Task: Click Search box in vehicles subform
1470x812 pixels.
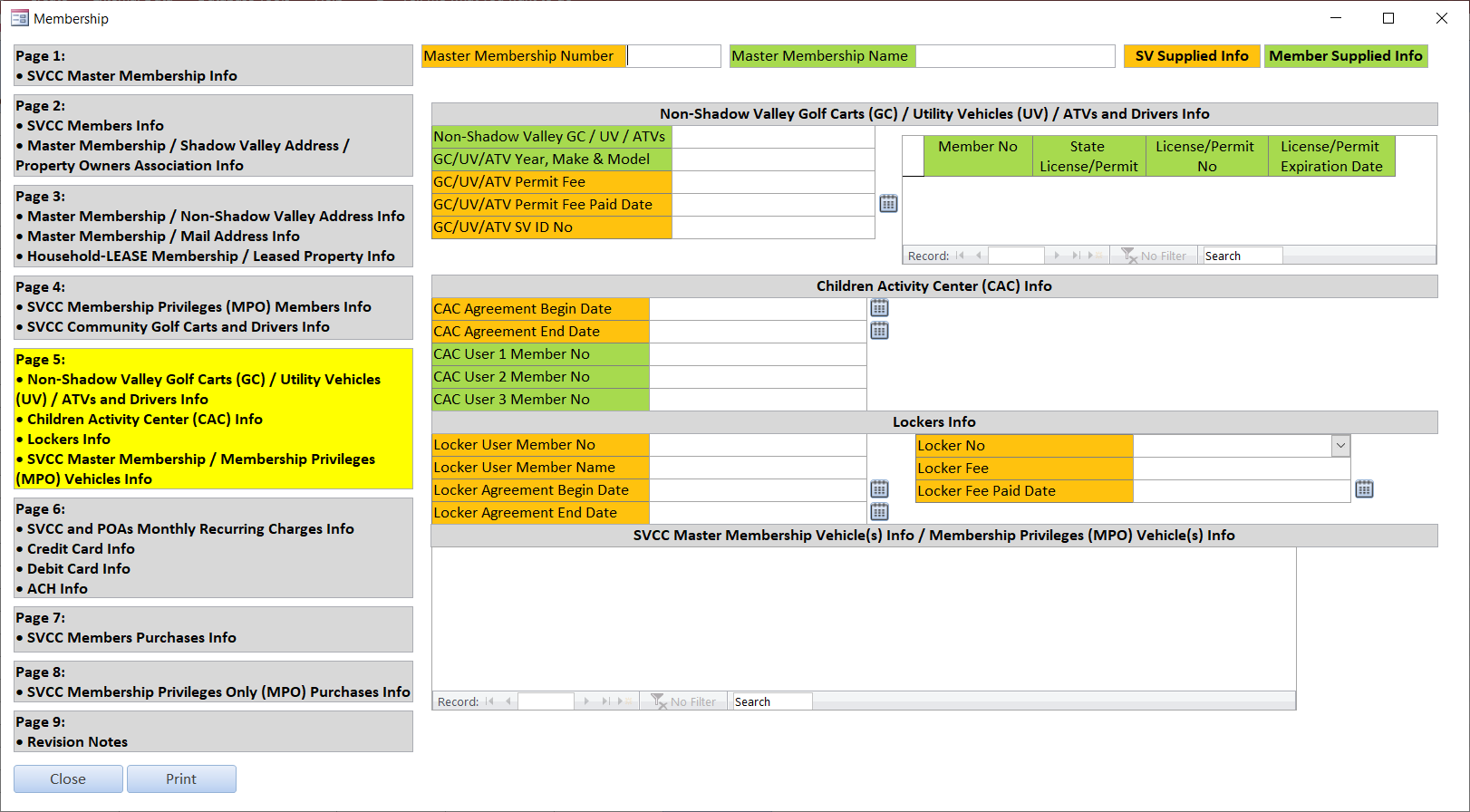Action: (x=772, y=701)
